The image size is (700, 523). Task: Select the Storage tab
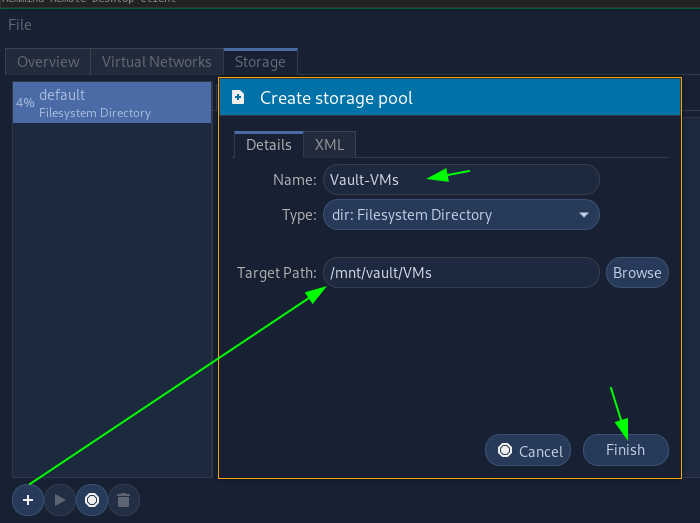260,62
